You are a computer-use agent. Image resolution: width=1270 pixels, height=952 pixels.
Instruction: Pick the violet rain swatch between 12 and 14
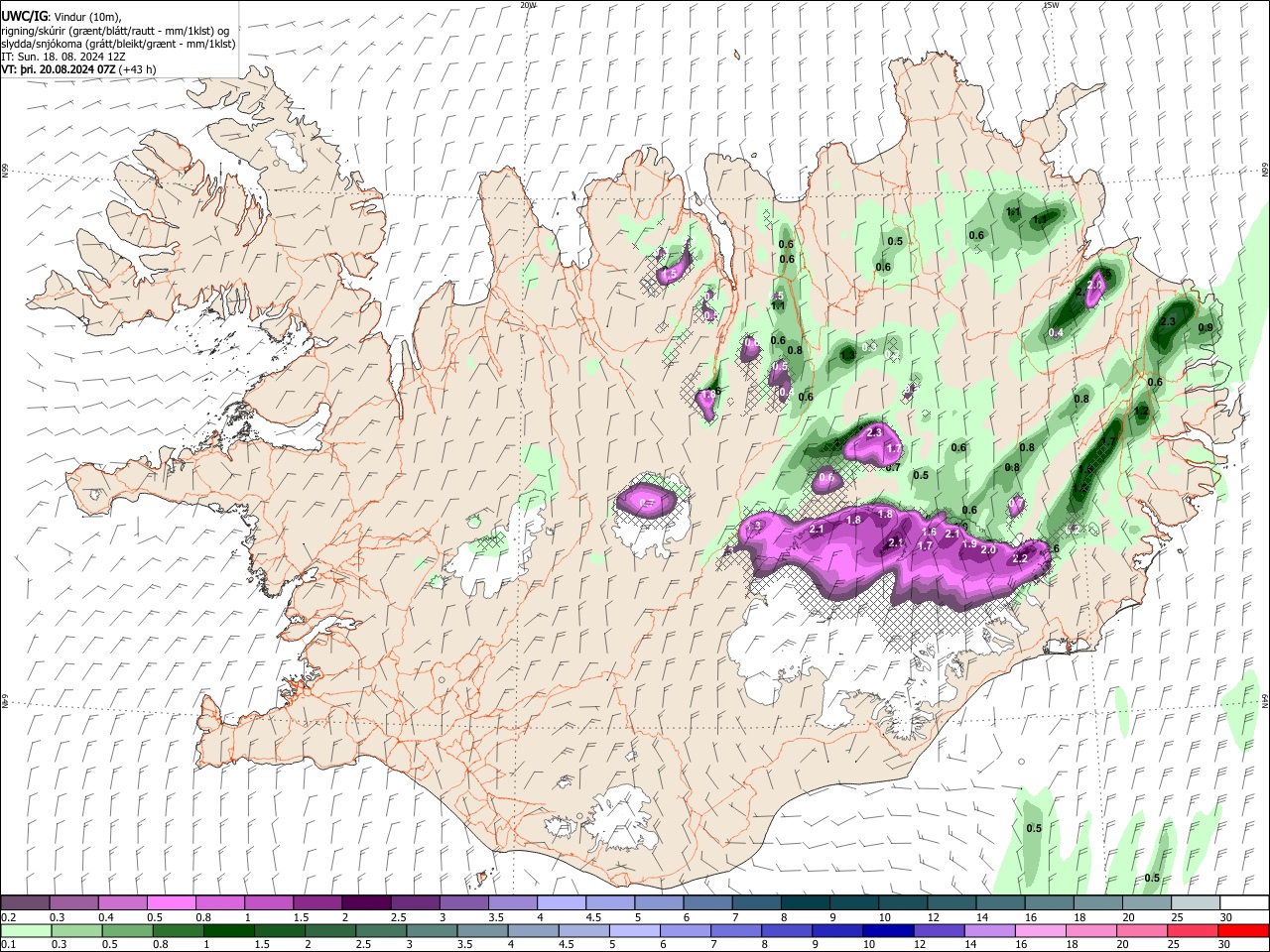940,931
